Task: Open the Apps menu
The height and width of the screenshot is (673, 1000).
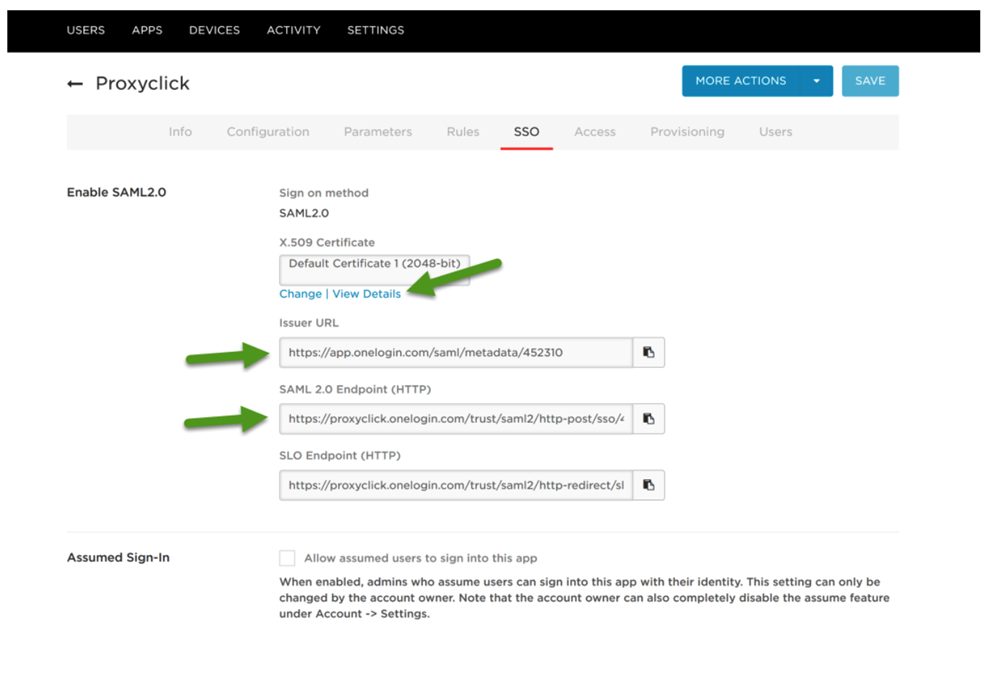Action: pos(147,30)
